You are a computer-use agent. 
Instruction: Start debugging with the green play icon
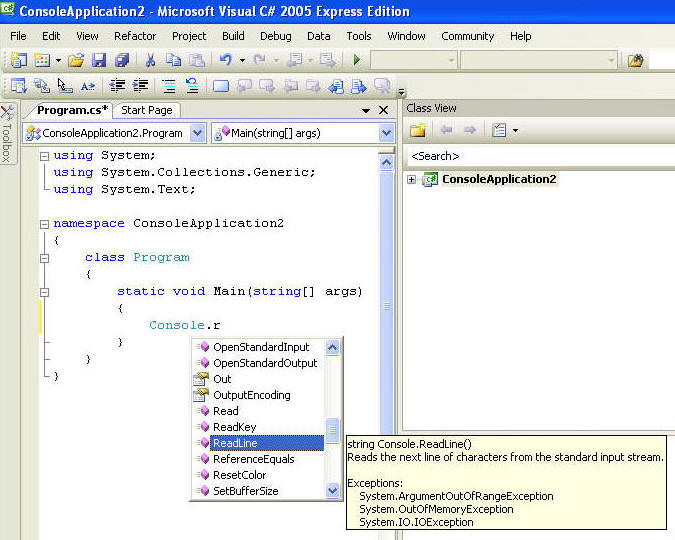(x=356, y=61)
